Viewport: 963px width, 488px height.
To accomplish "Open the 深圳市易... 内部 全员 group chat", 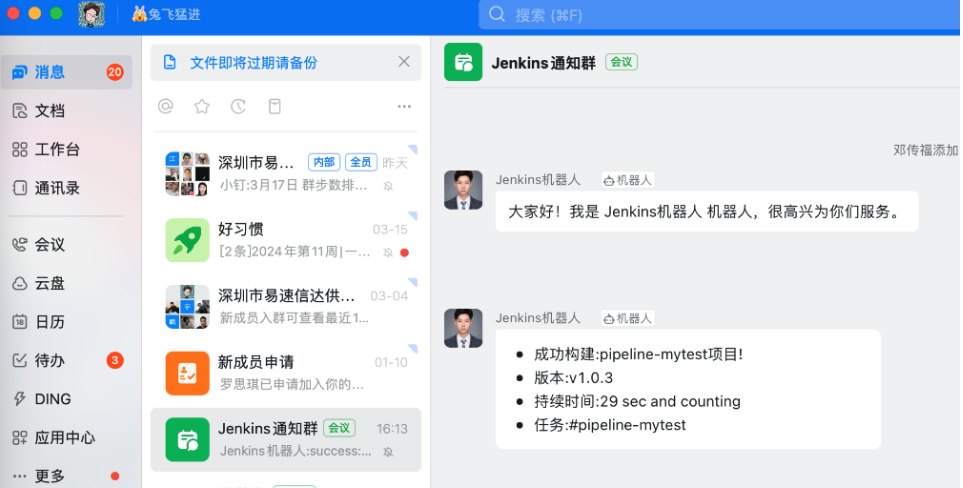I will 286,174.
